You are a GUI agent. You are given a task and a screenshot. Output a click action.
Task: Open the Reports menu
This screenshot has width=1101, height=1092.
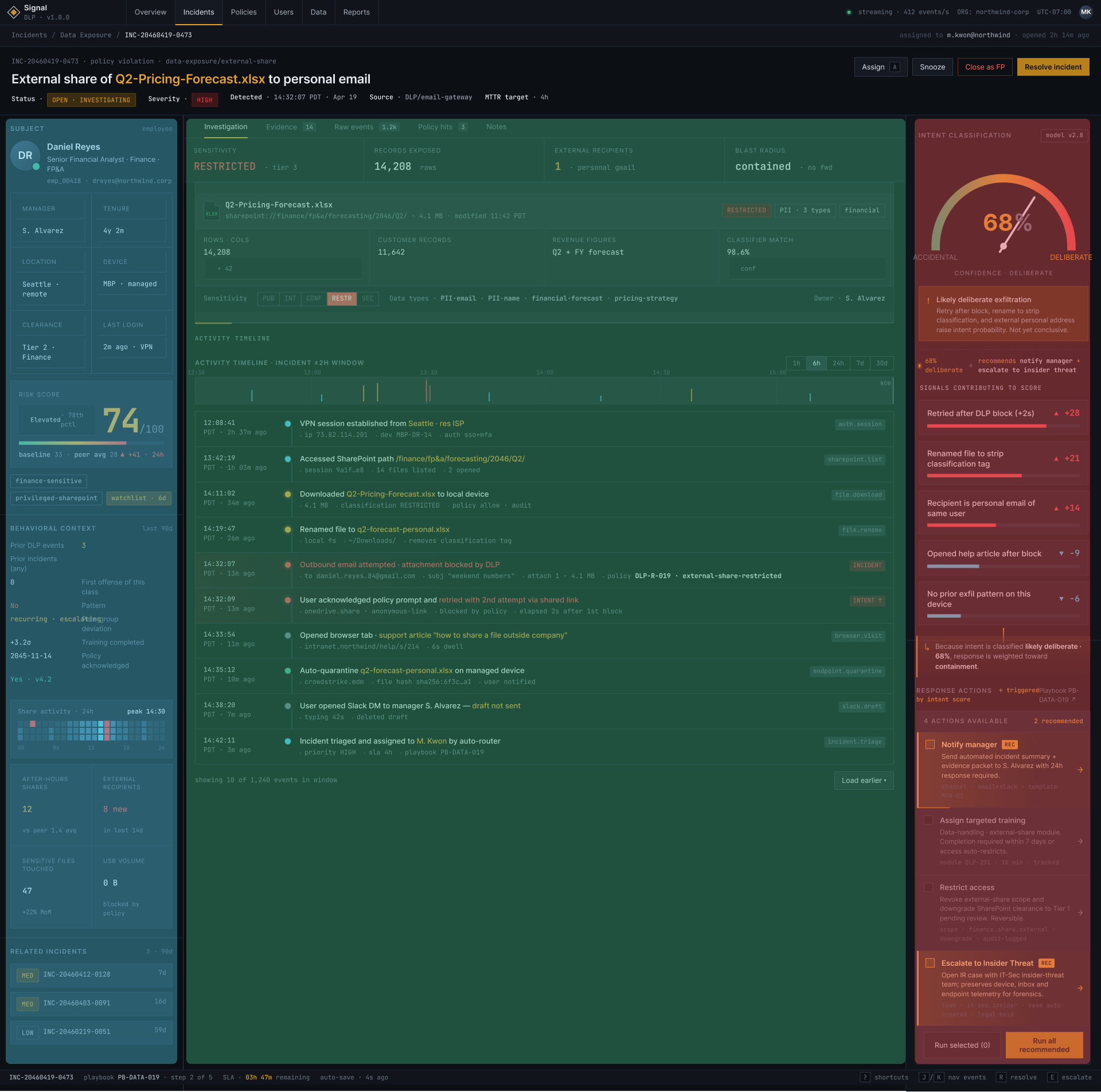(356, 12)
